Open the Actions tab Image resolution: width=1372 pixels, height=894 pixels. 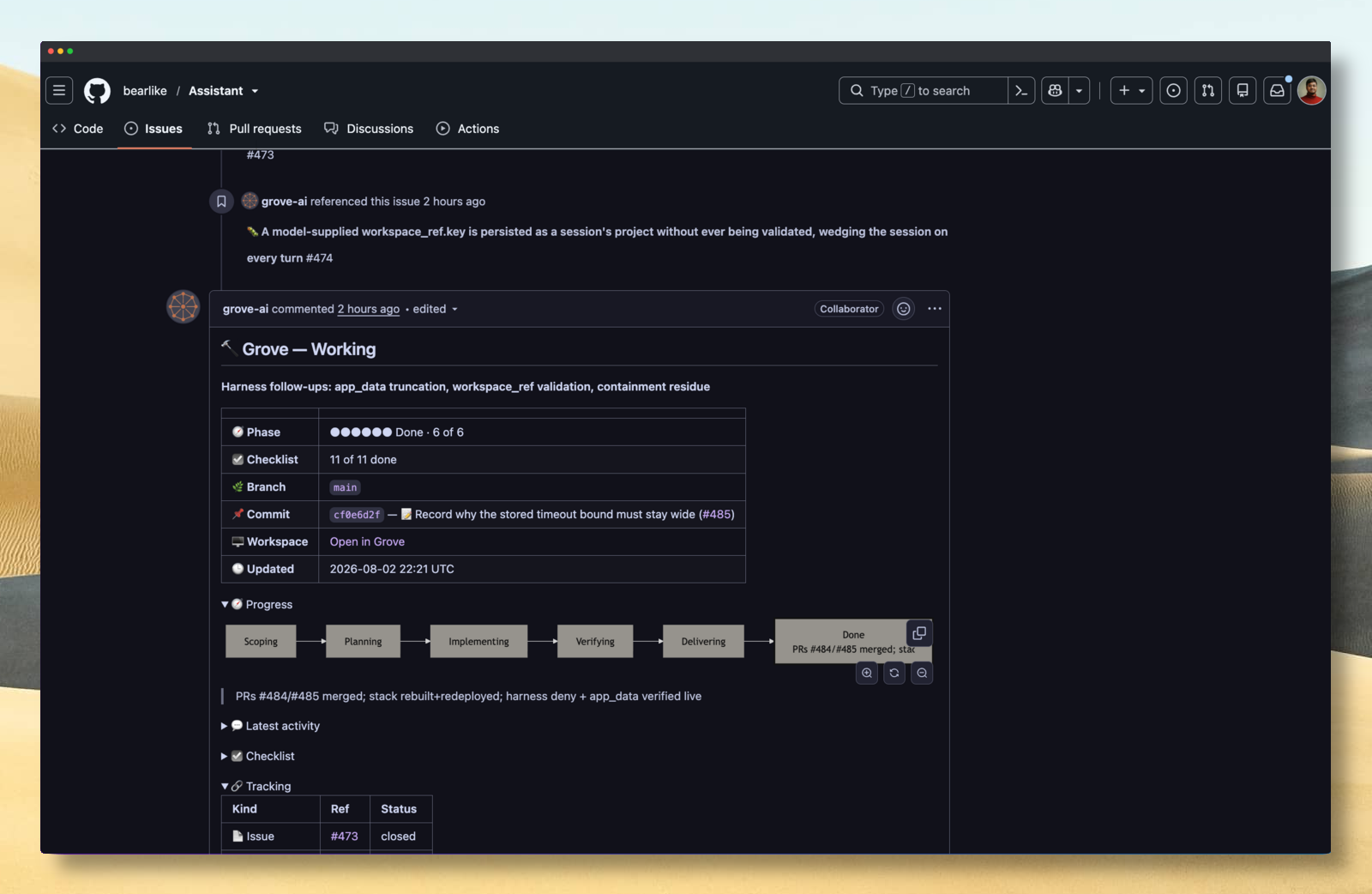click(x=467, y=129)
